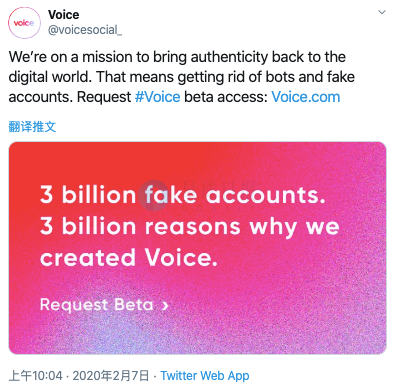The width and height of the screenshot is (394, 391).
Task: Click the '3 billion fake accounts.' headline
Action: (182, 194)
